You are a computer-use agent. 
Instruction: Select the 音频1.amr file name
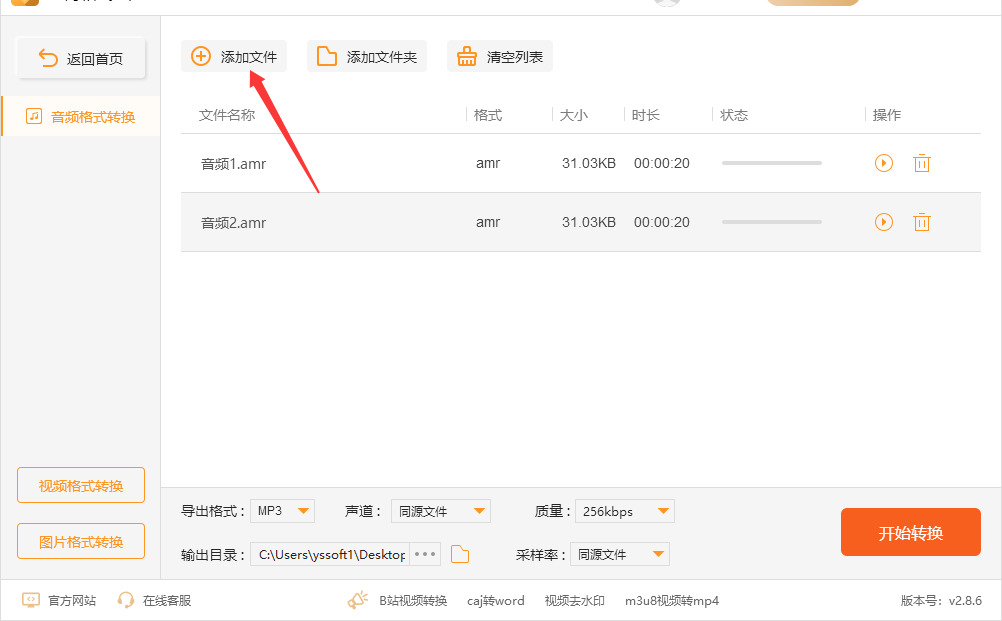coord(233,164)
